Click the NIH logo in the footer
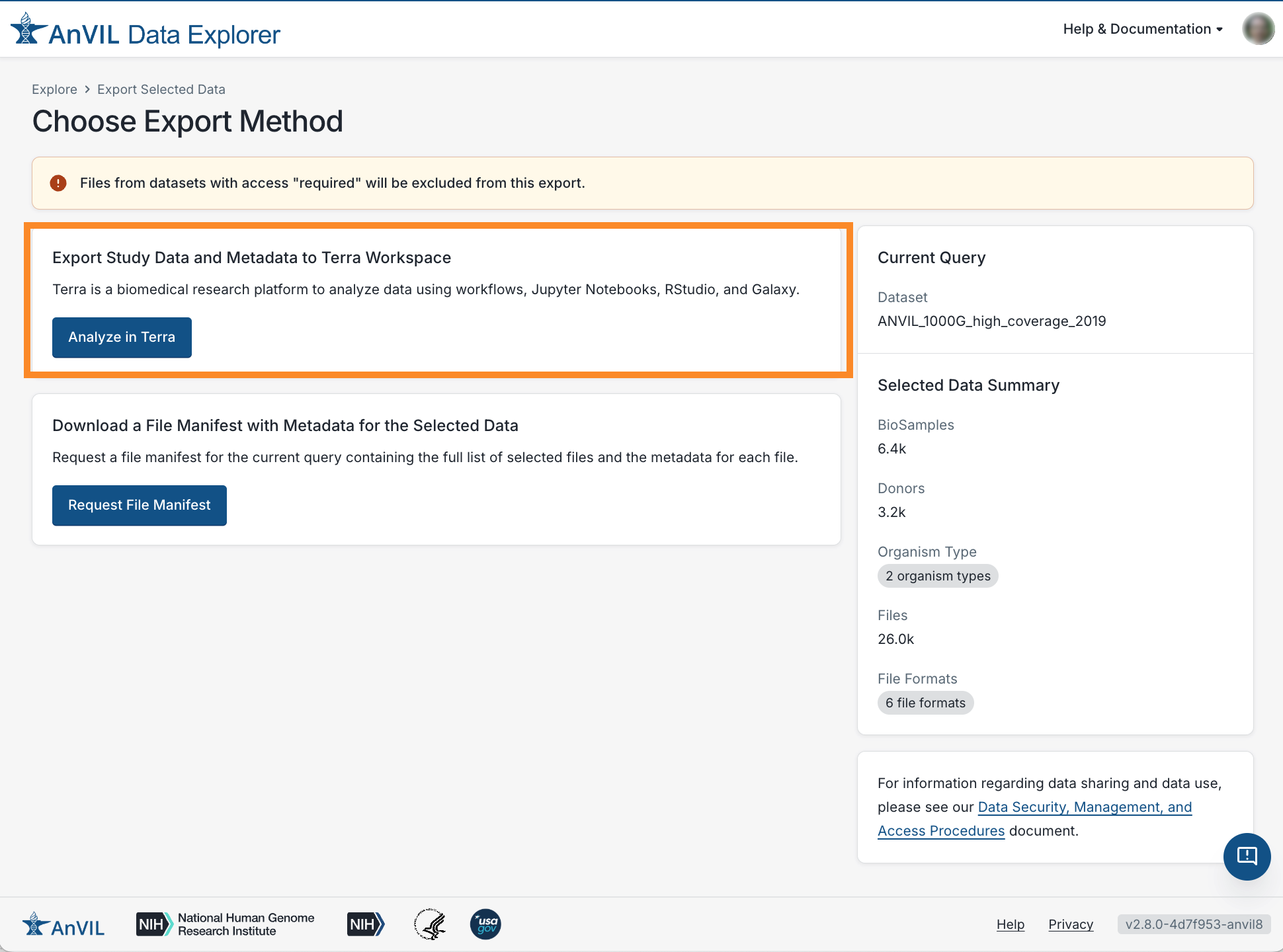1283x952 pixels. tap(365, 924)
